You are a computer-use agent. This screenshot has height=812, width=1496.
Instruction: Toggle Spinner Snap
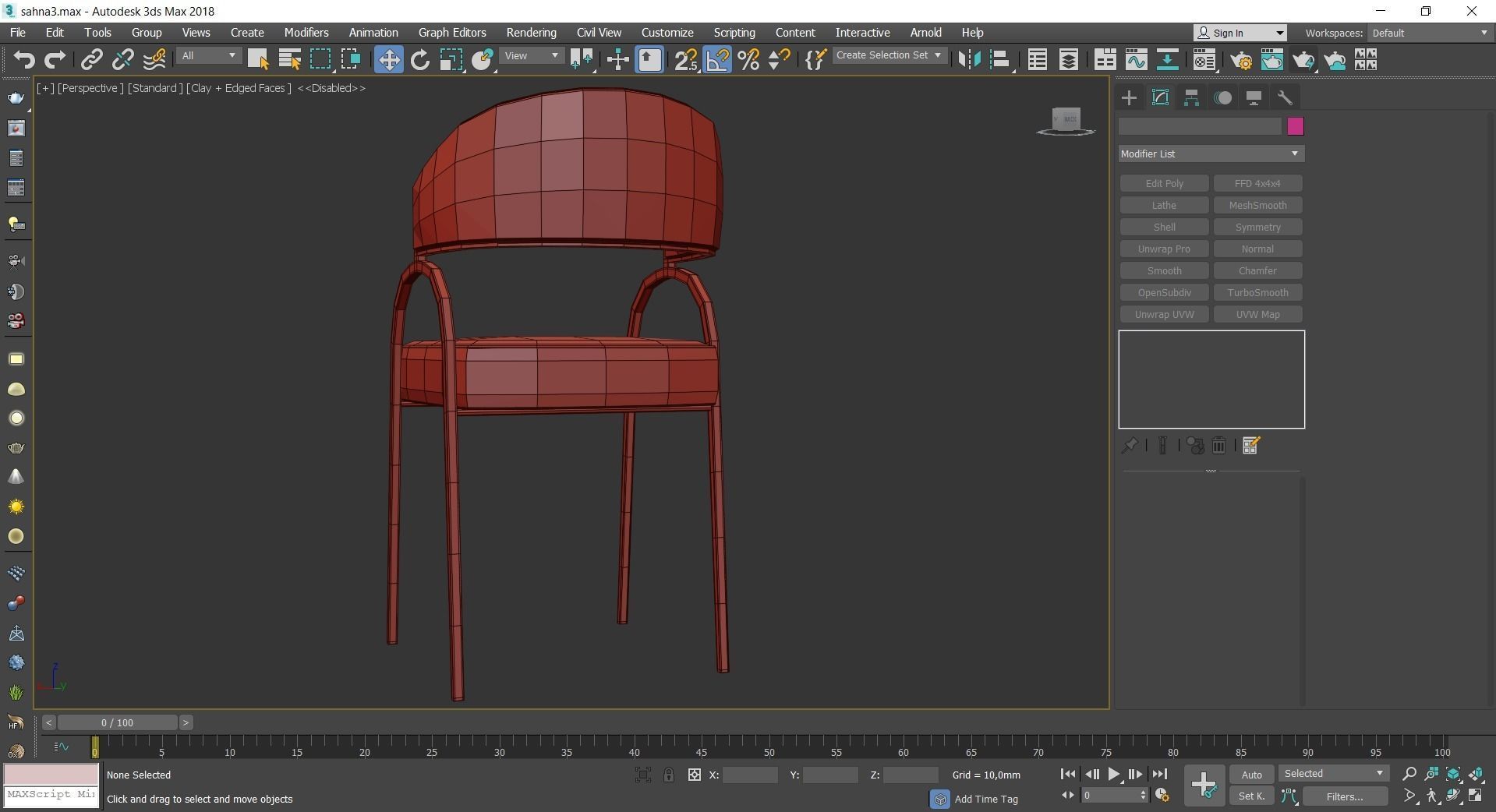pyautogui.click(x=779, y=60)
